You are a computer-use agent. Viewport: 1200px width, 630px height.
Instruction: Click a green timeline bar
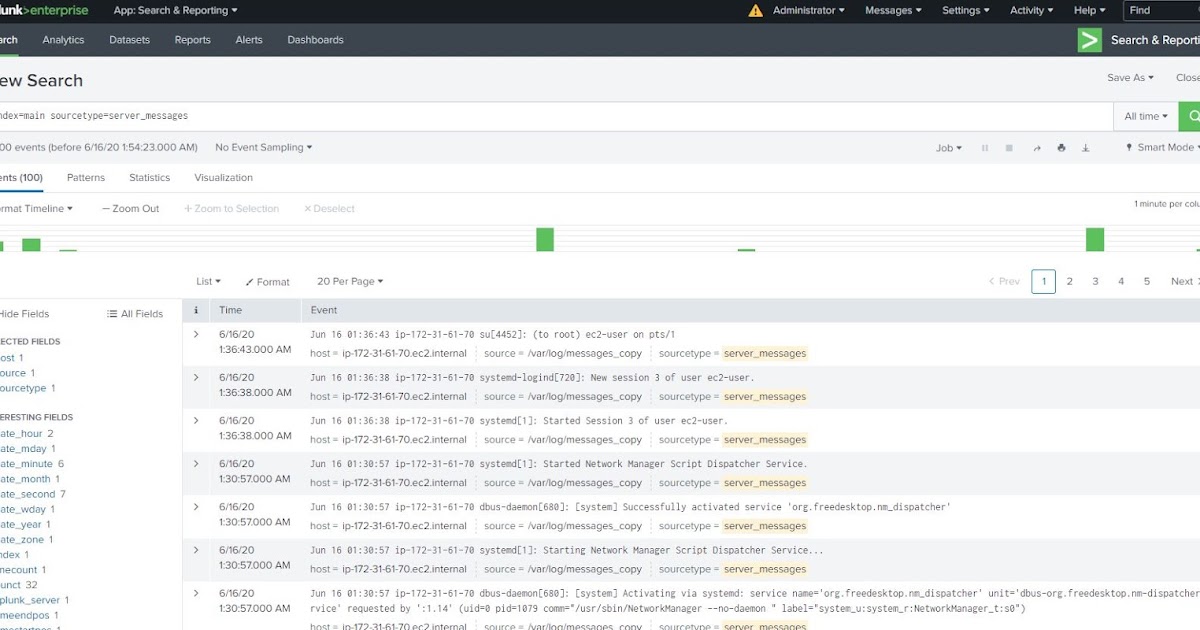coord(544,239)
